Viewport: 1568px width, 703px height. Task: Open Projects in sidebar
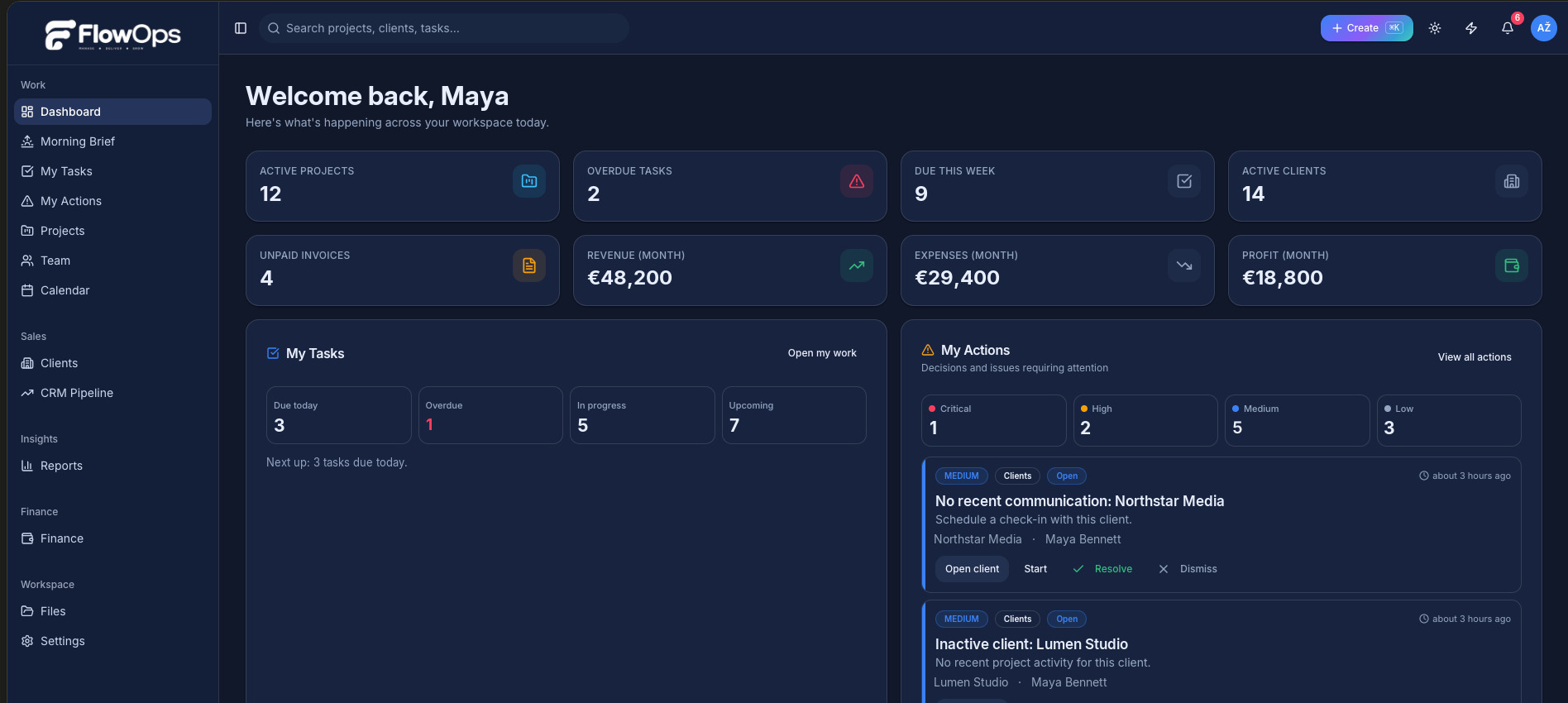tap(112, 231)
